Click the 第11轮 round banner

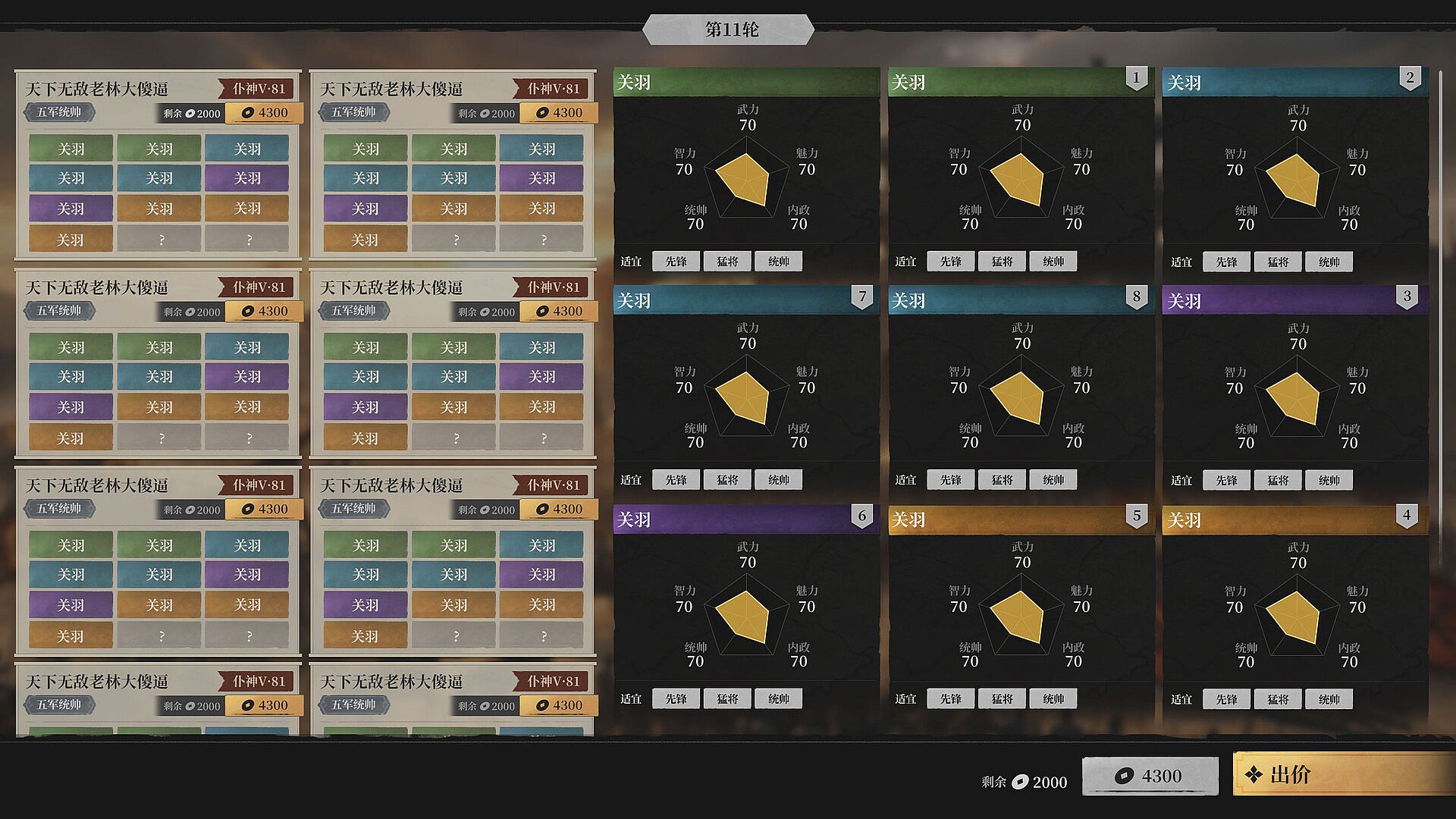point(729,30)
